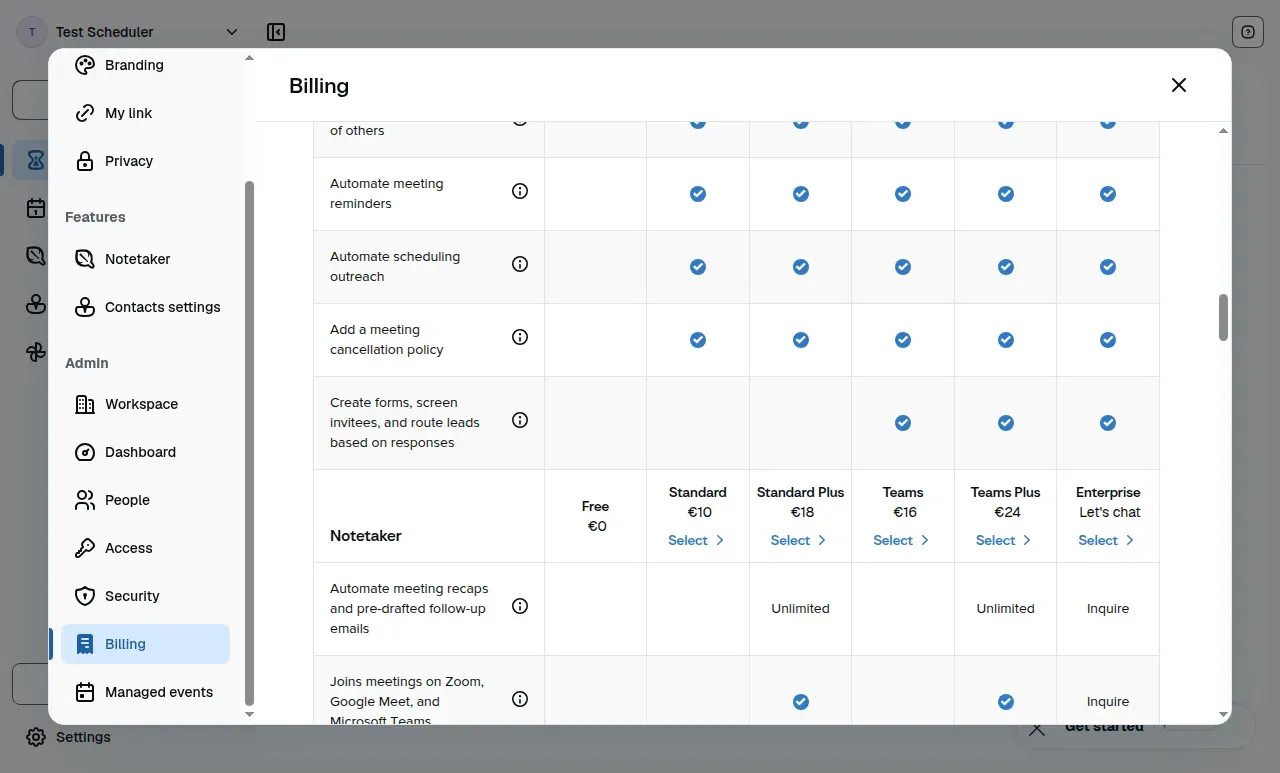This screenshot has width=1280, height=773.
Task: Click info icon for Automate meeting reminders
Action: [520, 191]
